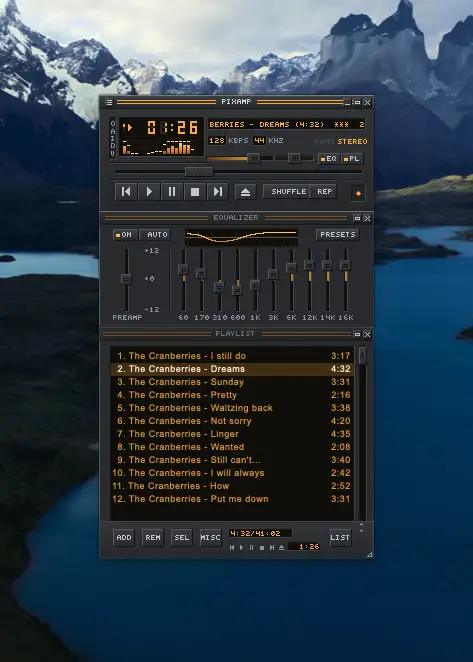Click the spectrum analyzer visualization display

pos(159,147)
